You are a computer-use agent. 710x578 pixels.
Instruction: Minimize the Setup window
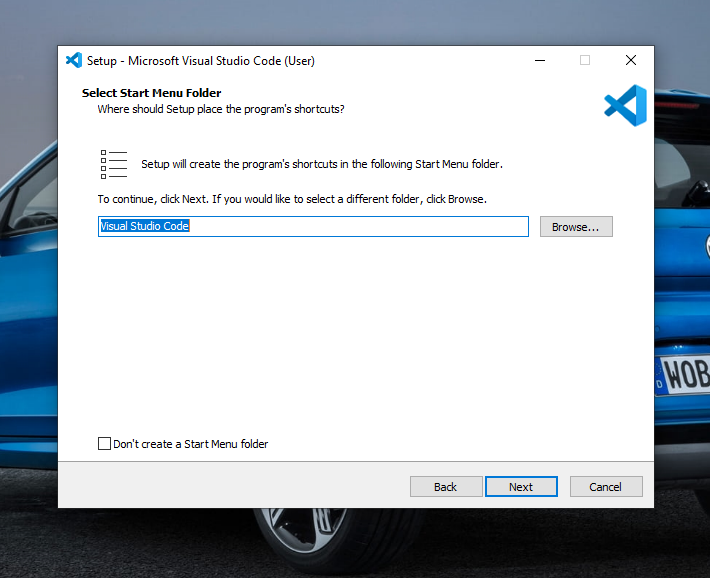[x=540, y=60]
